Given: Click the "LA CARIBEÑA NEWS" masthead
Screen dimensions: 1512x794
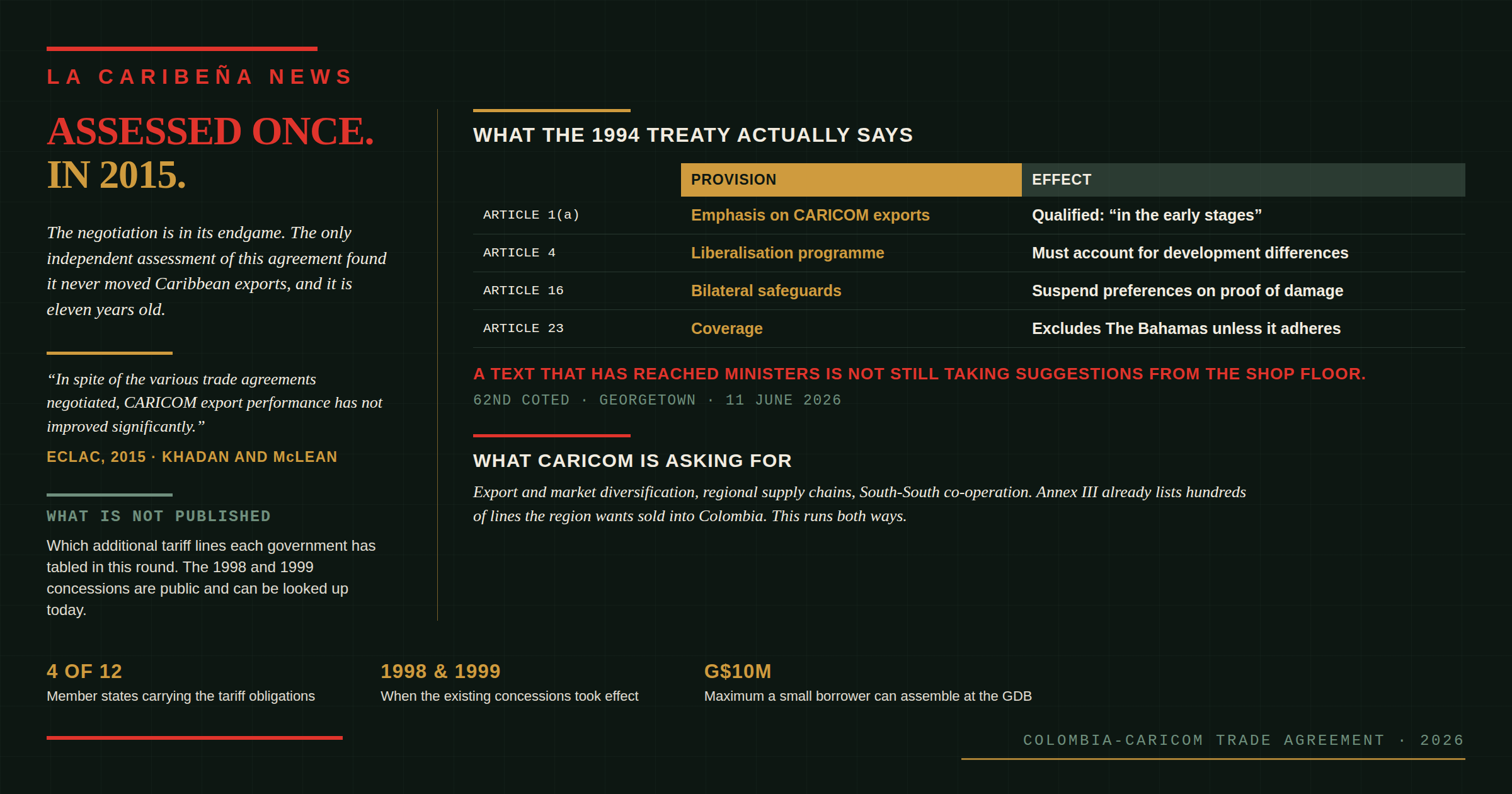Looking at the screenshot, I should [200, 77].
